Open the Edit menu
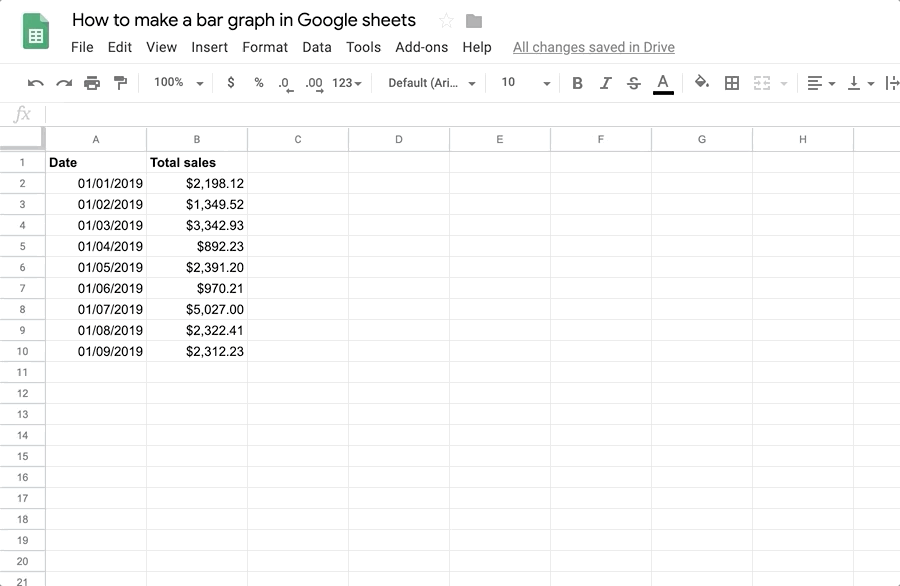The image size is (900, 586). tap(119, 47)
